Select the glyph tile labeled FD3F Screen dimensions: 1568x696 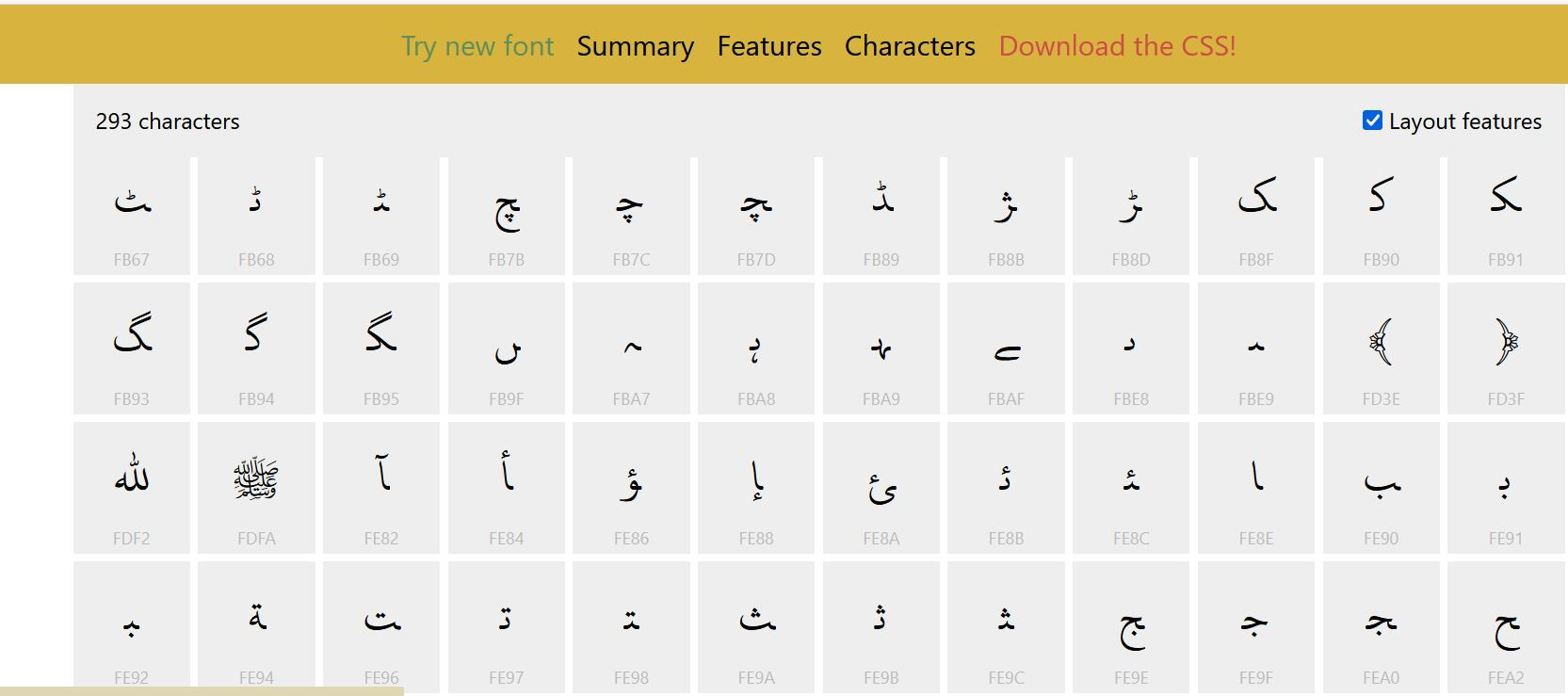[x=1505, y=349]
